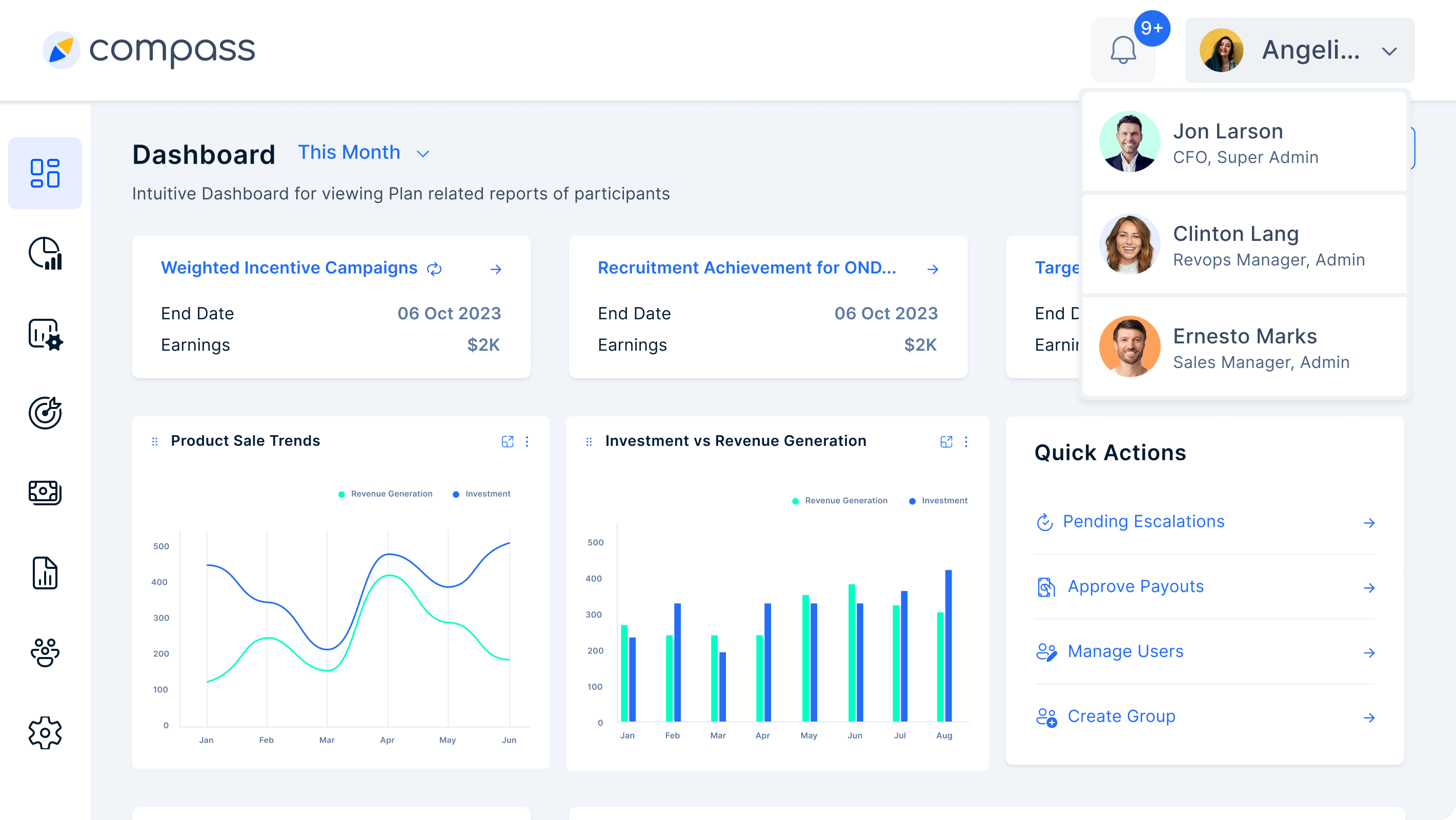1456x820 pixels.
Task: Refresh the Weighted Incentive Campaigns card
Action: [x=434, y=269]
